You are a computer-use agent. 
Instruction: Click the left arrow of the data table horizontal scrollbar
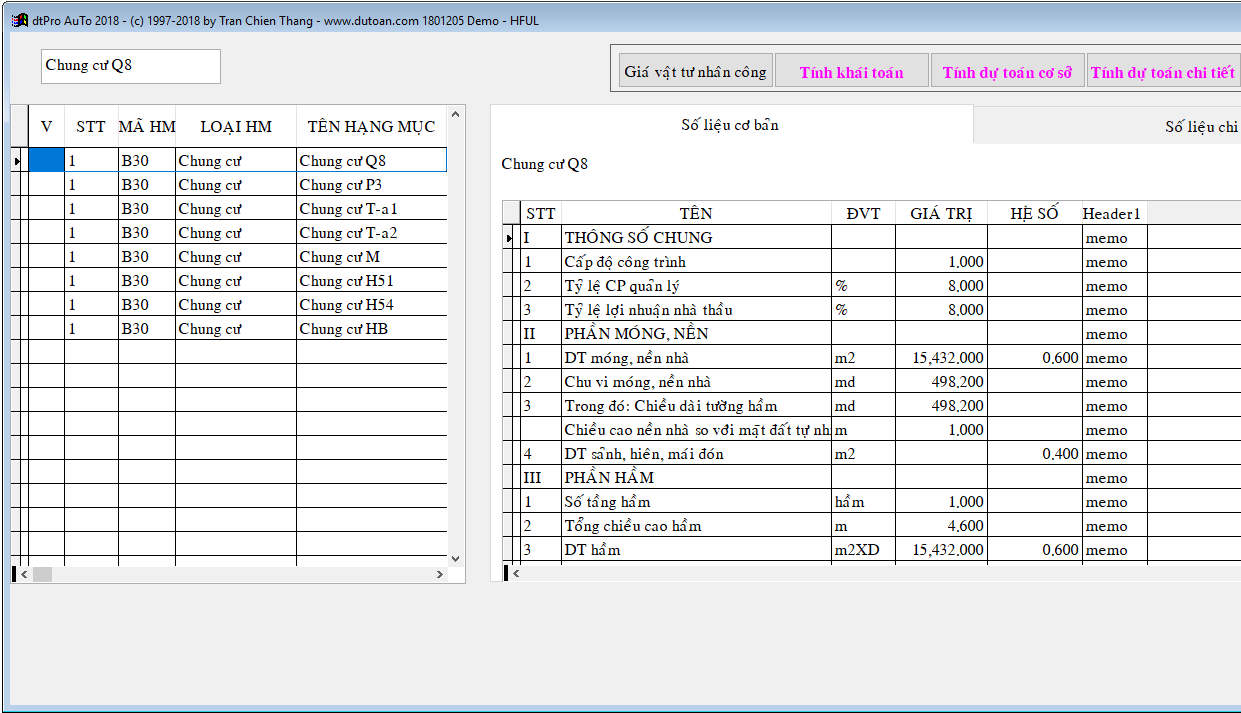516,573
